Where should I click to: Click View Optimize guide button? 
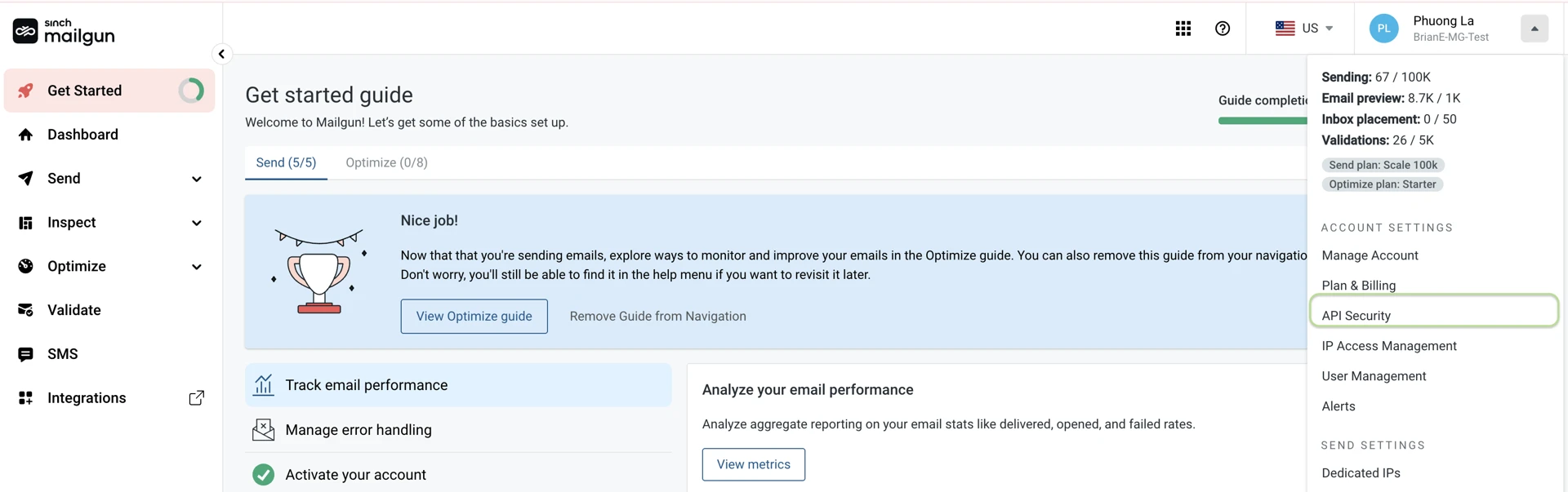[x=474, y=317]
